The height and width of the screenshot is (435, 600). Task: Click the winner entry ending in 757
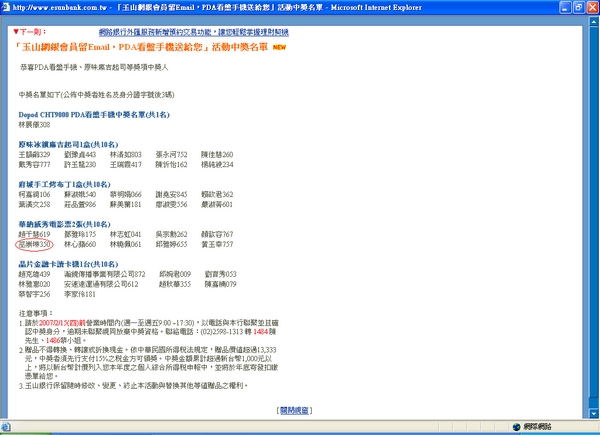217,244
